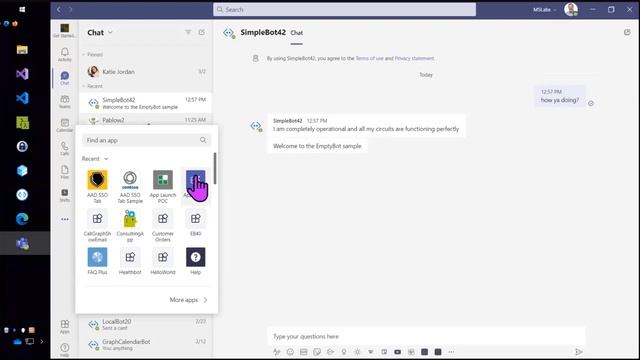Go forward with navigation arrow
The height and width of the screenshot is (360, 640).
coord(71,9)
